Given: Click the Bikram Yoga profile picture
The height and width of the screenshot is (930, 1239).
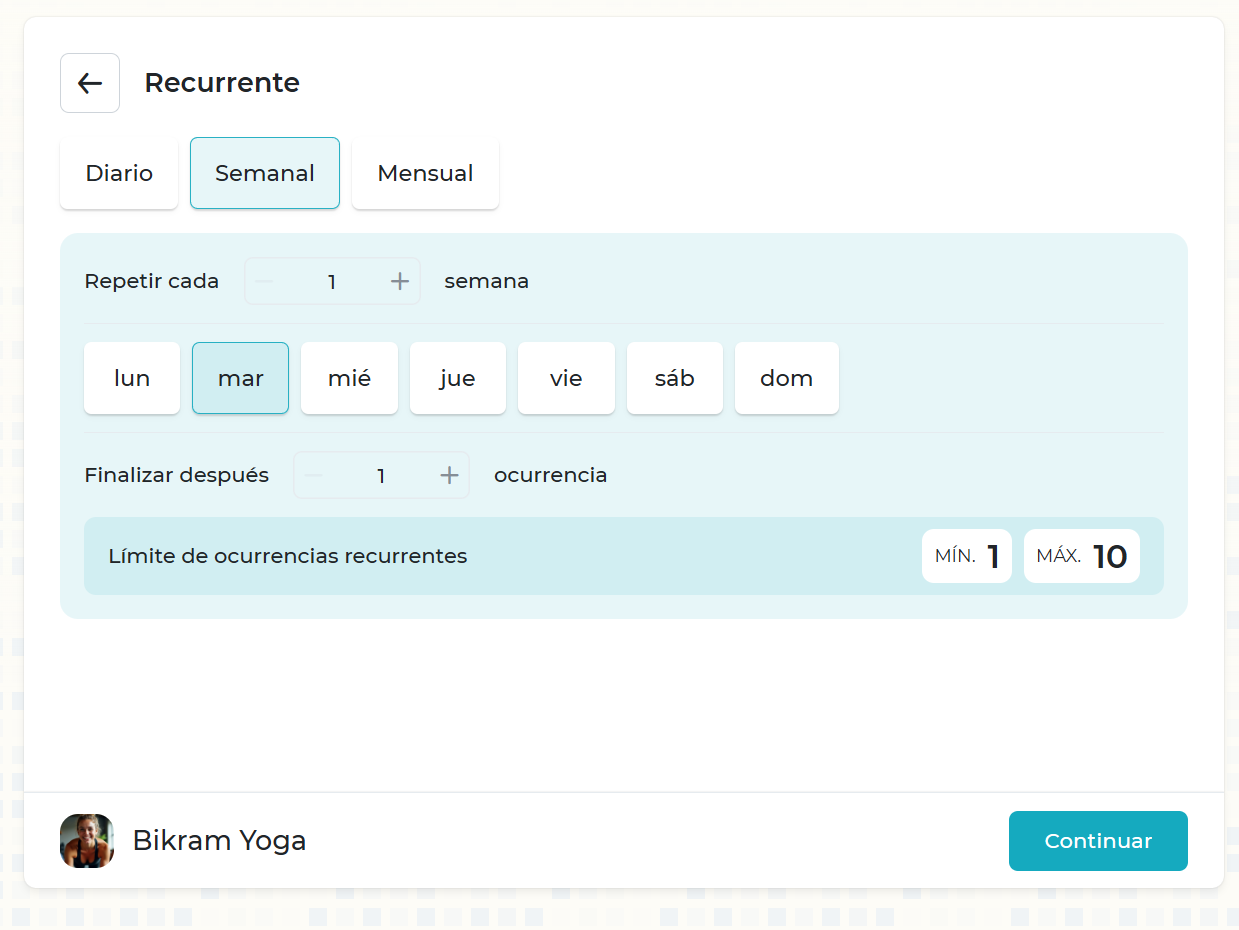Looking at the screenshot, I should tap(87, 841).
